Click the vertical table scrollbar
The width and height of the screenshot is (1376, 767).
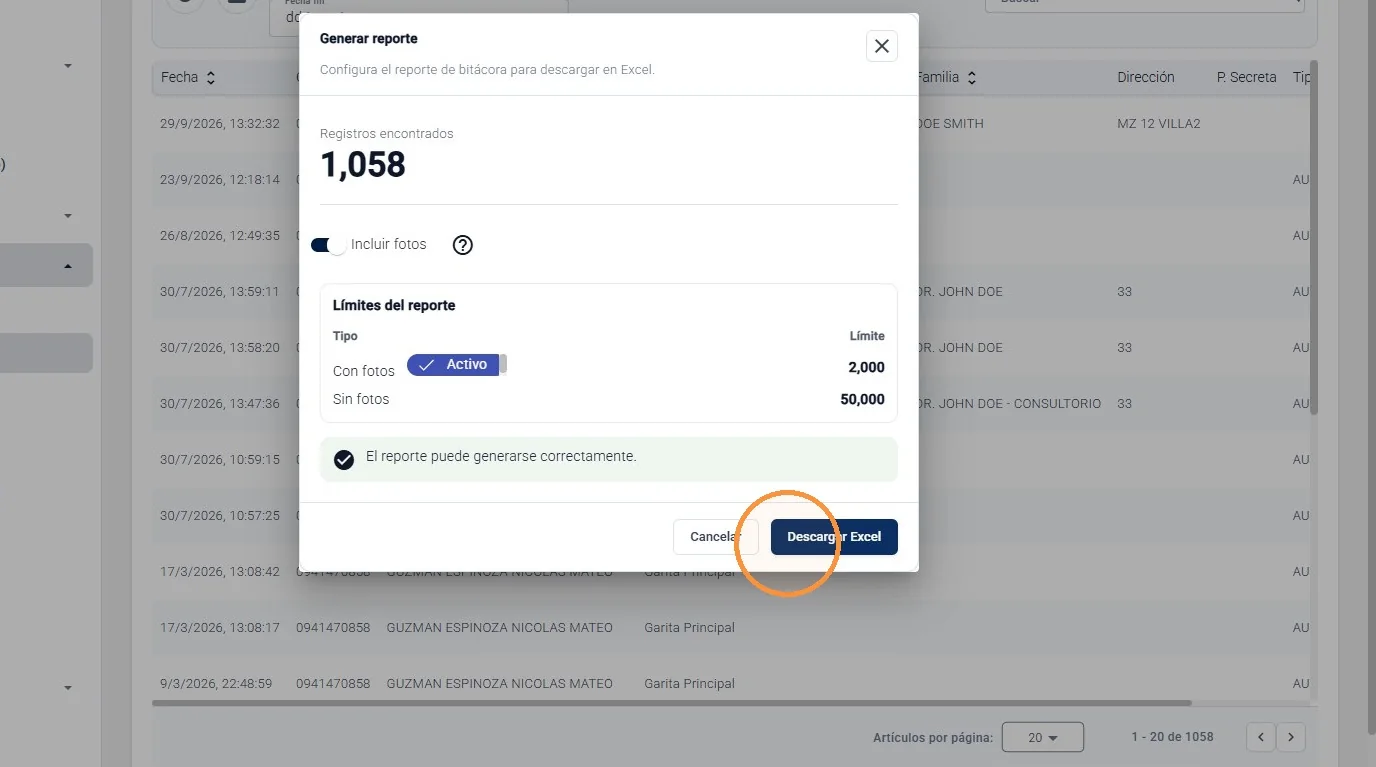1314,237
